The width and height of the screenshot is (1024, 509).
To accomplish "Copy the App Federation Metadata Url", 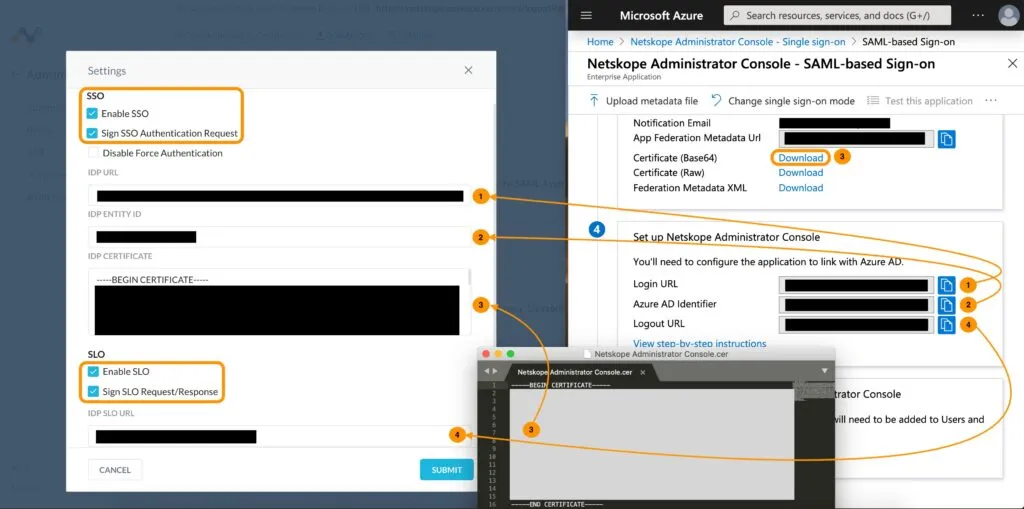I will [947, 139].
